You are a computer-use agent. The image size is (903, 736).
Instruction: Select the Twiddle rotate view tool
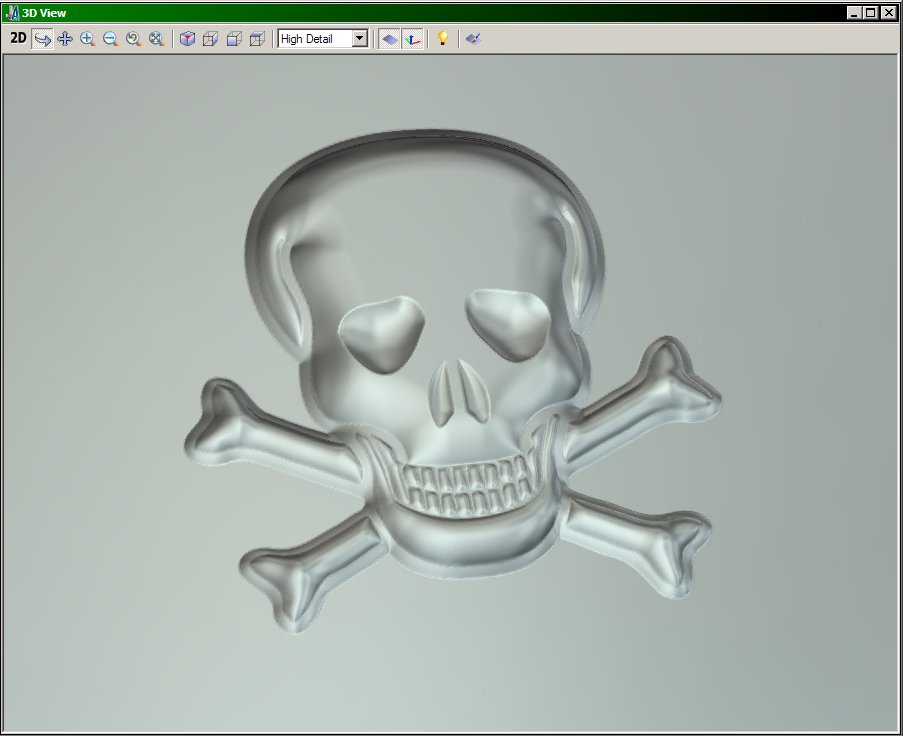tap(43, 39)
